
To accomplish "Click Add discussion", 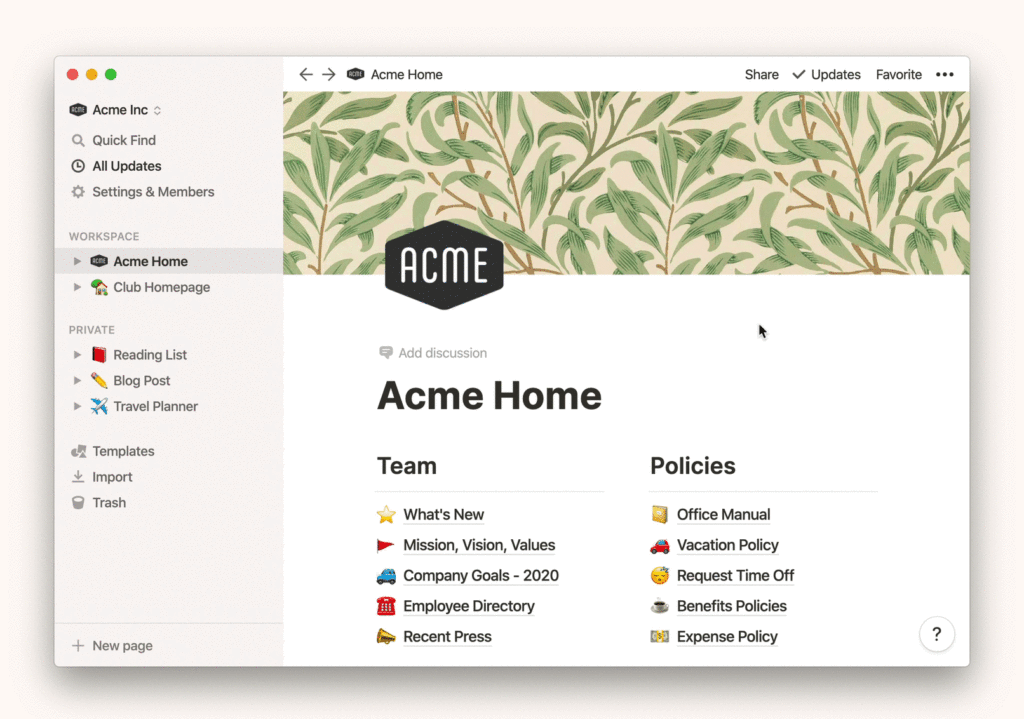I will (433, 353).
